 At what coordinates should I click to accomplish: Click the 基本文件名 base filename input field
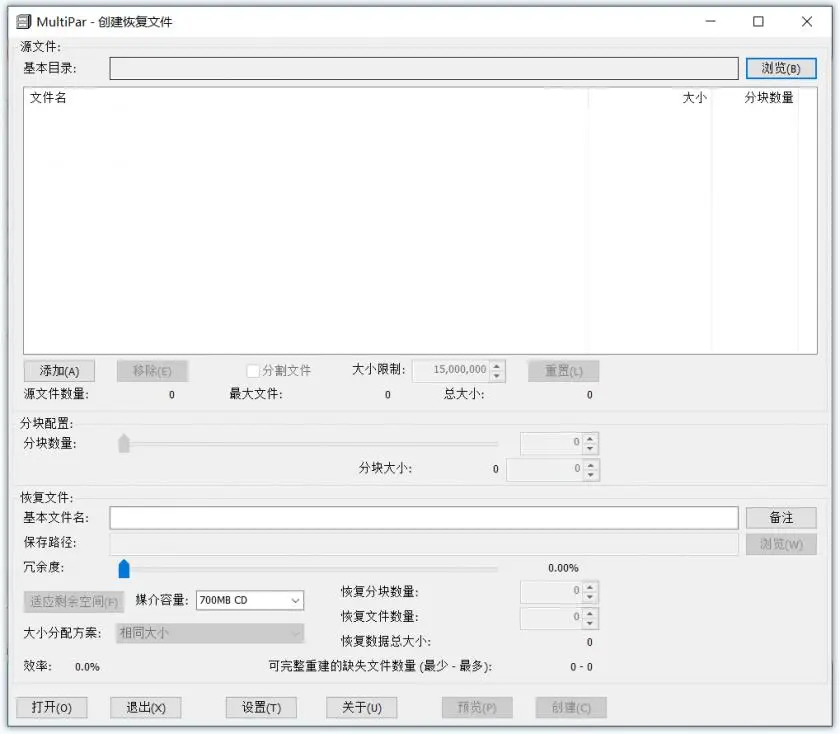pos(424,518)
